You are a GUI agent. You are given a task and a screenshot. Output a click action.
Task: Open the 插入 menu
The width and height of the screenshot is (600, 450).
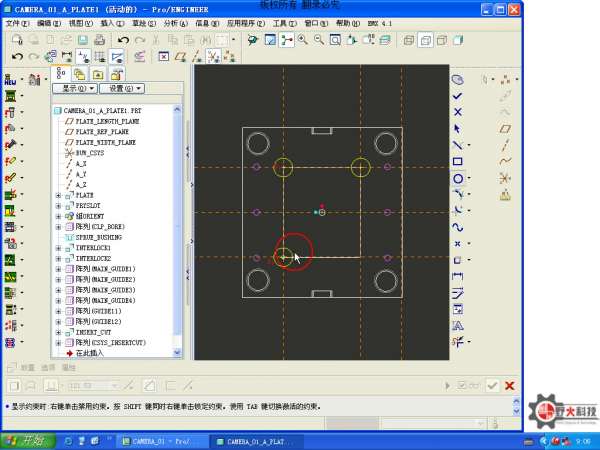[112, 23]
